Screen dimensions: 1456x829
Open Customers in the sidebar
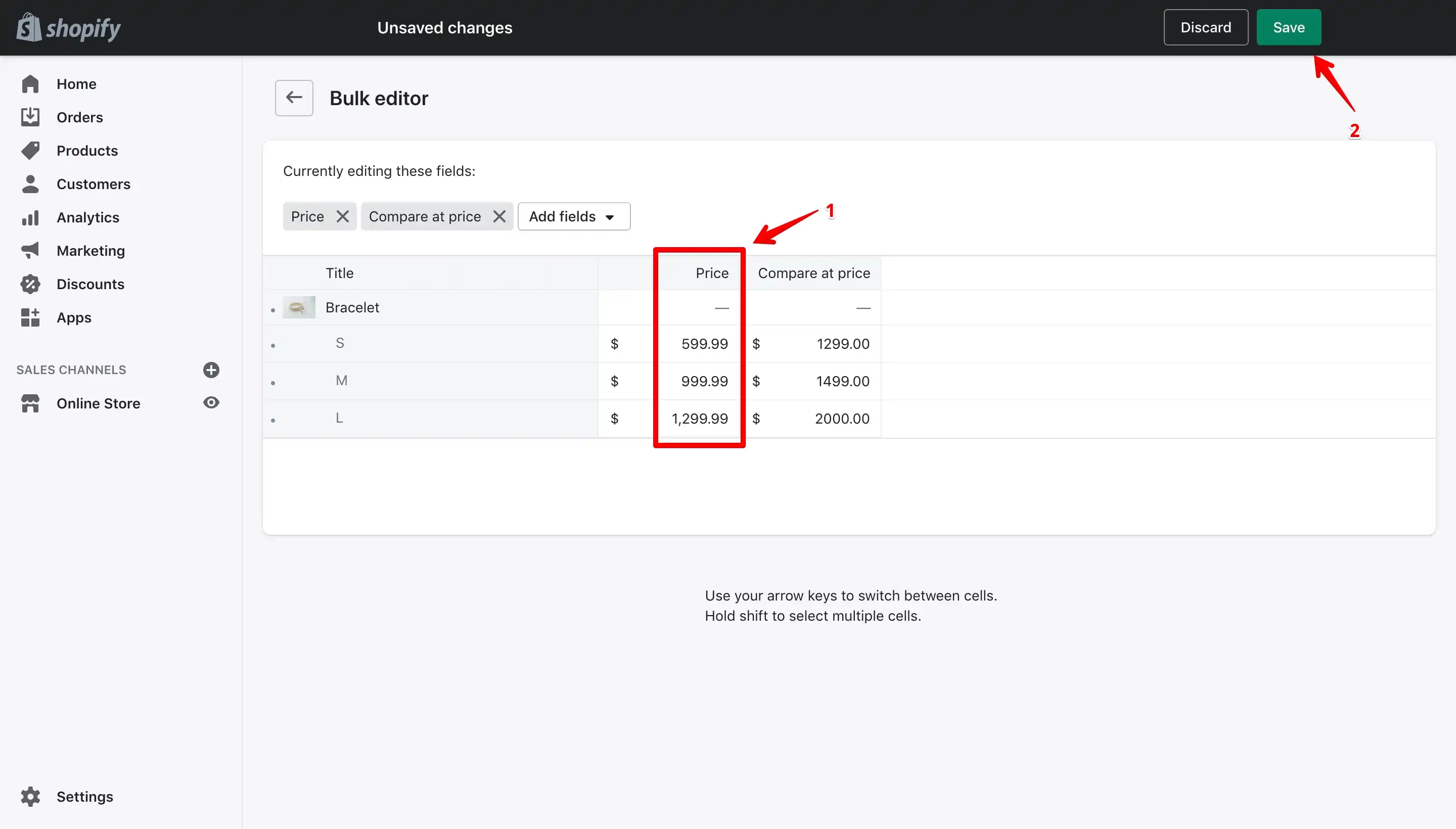click(x=94, y=184)
